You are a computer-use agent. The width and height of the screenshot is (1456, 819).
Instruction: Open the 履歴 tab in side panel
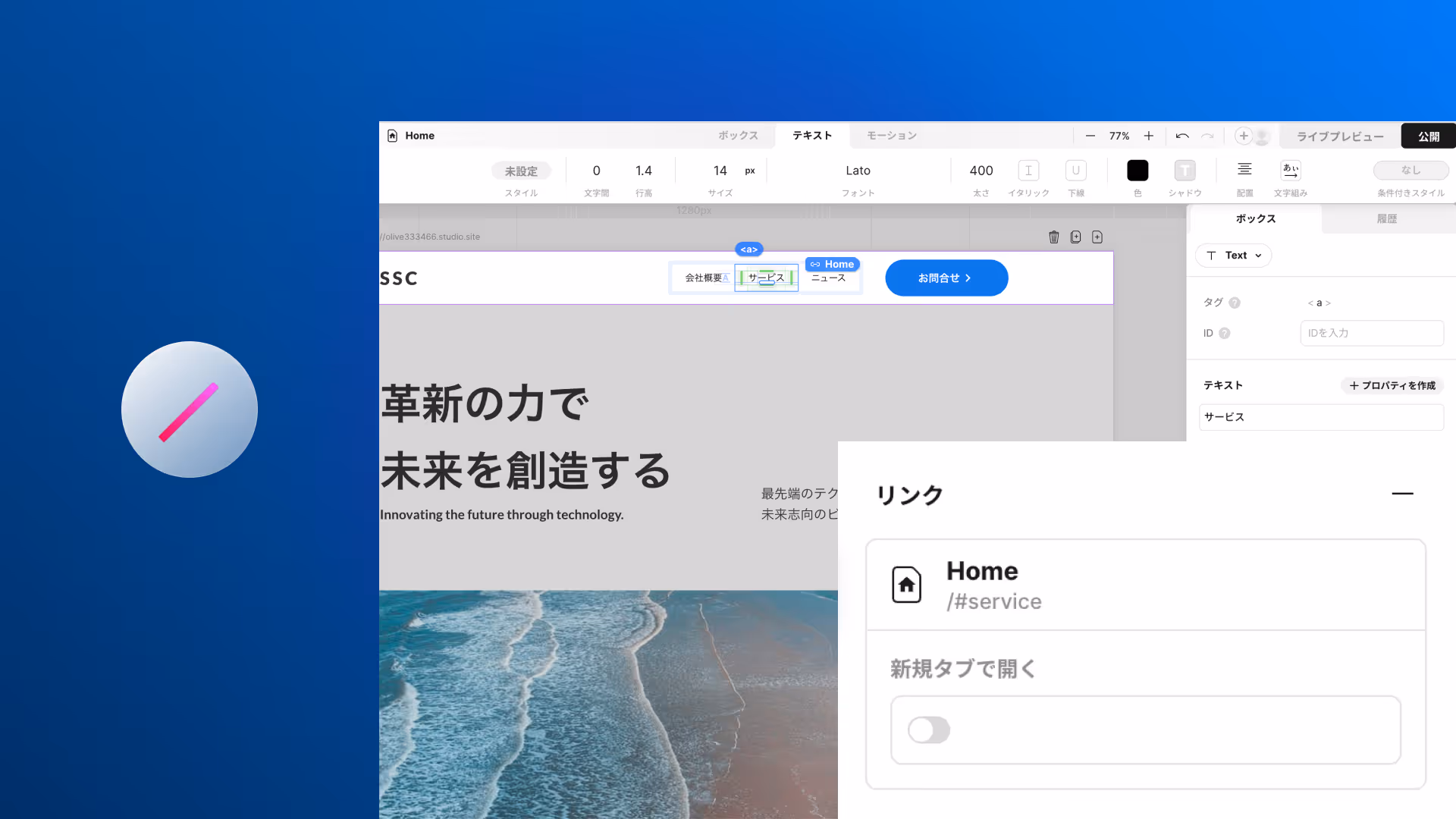click(x=1386, y=218)
